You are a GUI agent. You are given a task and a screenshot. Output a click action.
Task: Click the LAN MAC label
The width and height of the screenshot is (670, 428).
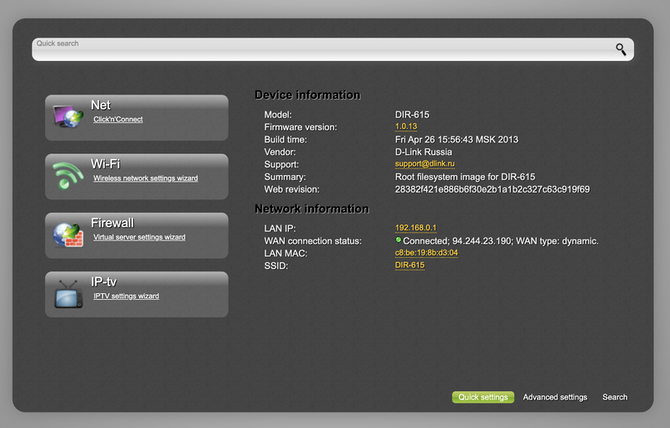285,253
